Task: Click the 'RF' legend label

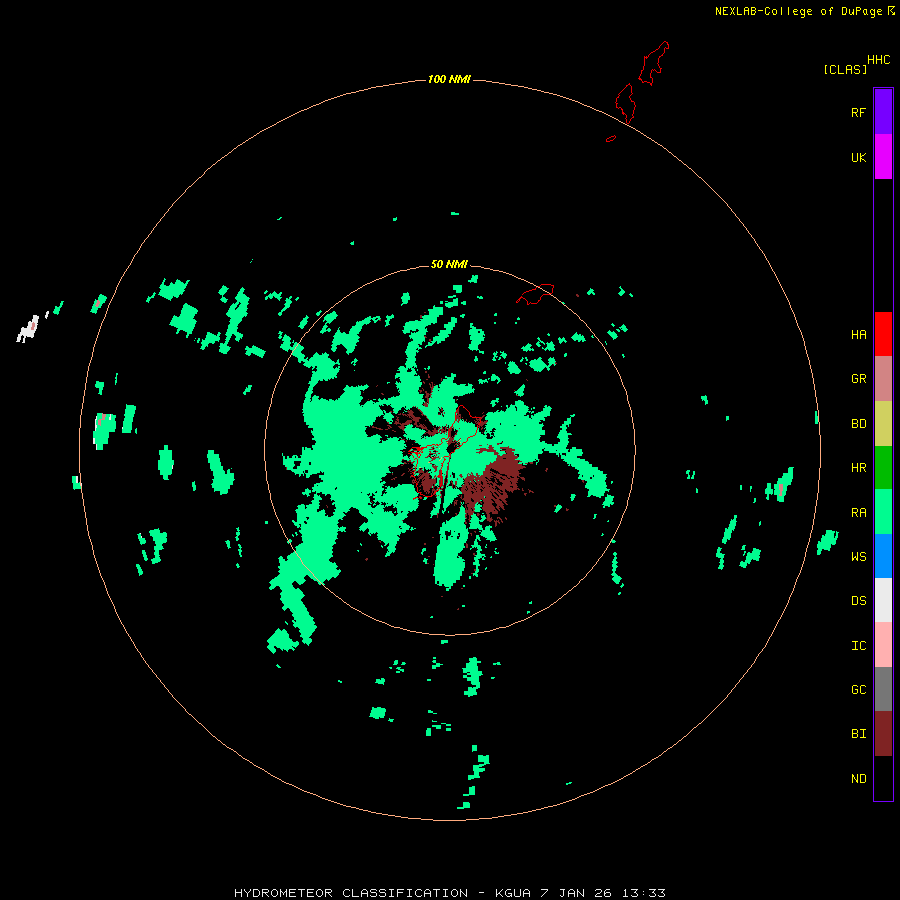Action: 858,112
